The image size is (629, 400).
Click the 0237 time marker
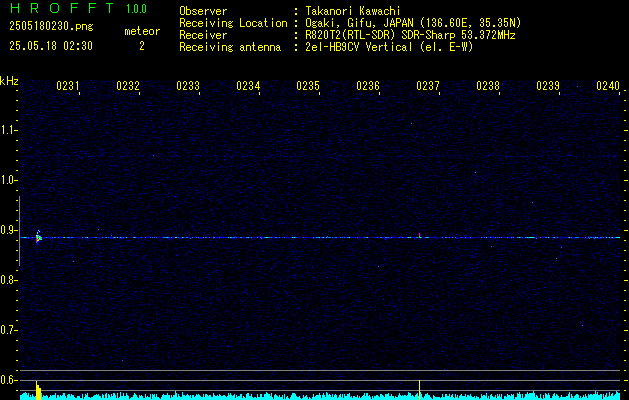coord(428,86)
